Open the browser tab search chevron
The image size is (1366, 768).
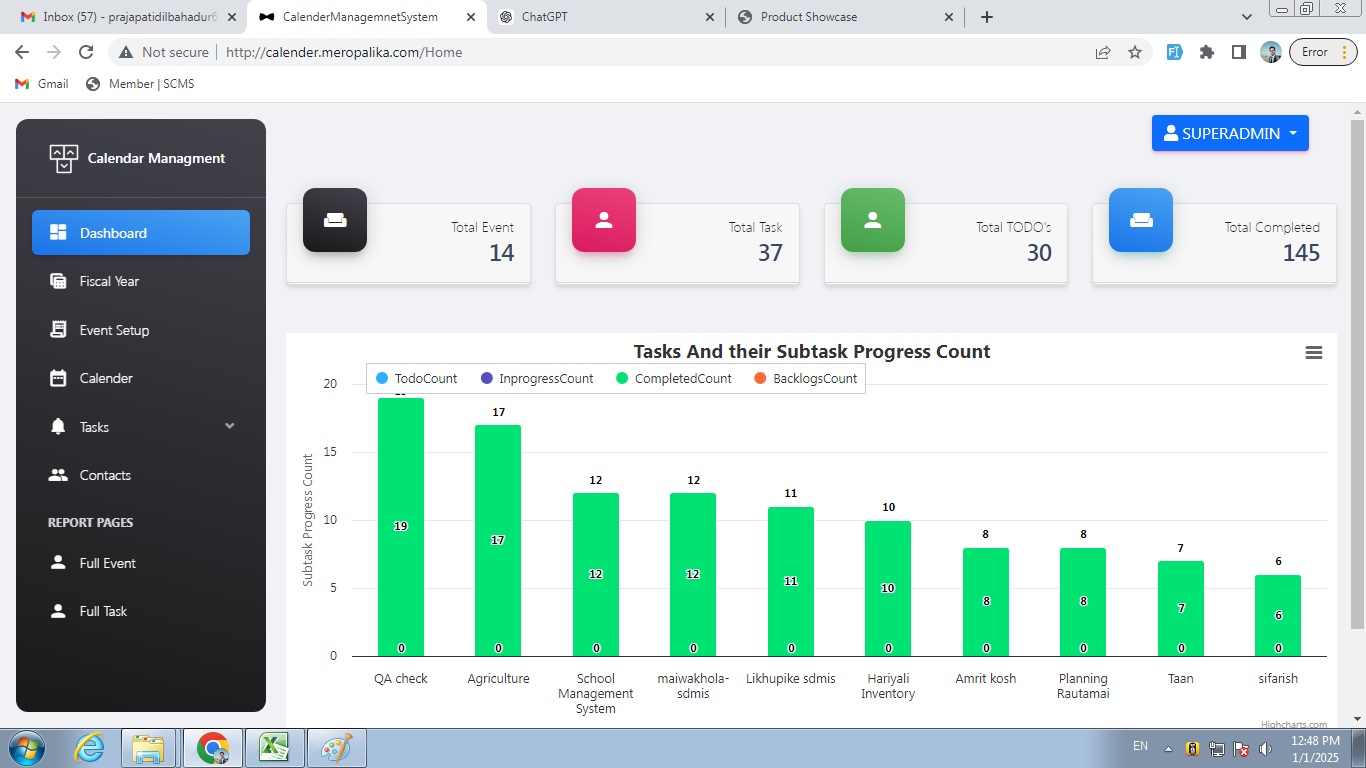point(1246,17)
